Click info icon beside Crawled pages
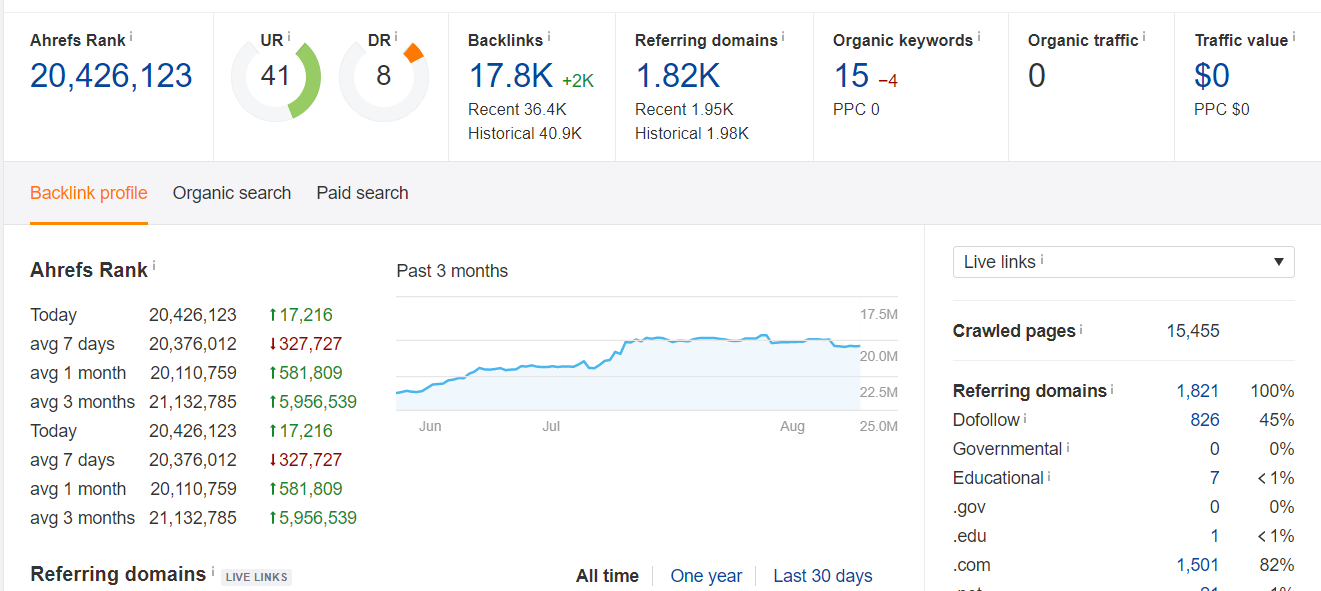1321x591 pixels. coord(1081,328)
